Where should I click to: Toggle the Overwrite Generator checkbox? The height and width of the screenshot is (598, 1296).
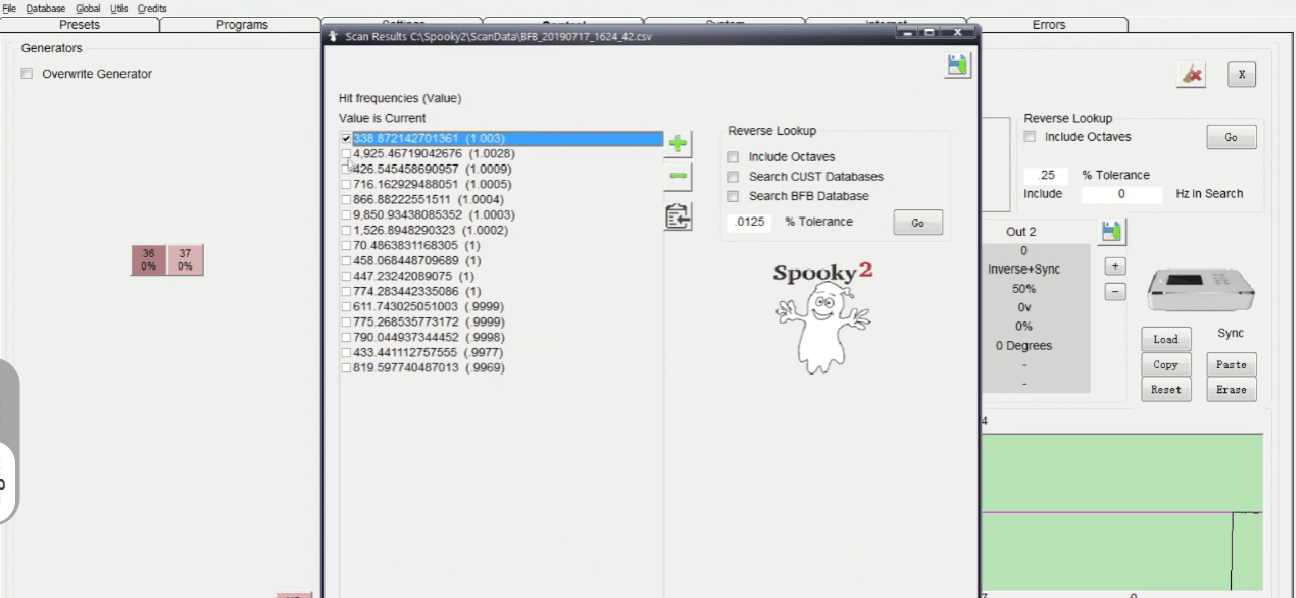pyautogui.click(x=25, y=74)
